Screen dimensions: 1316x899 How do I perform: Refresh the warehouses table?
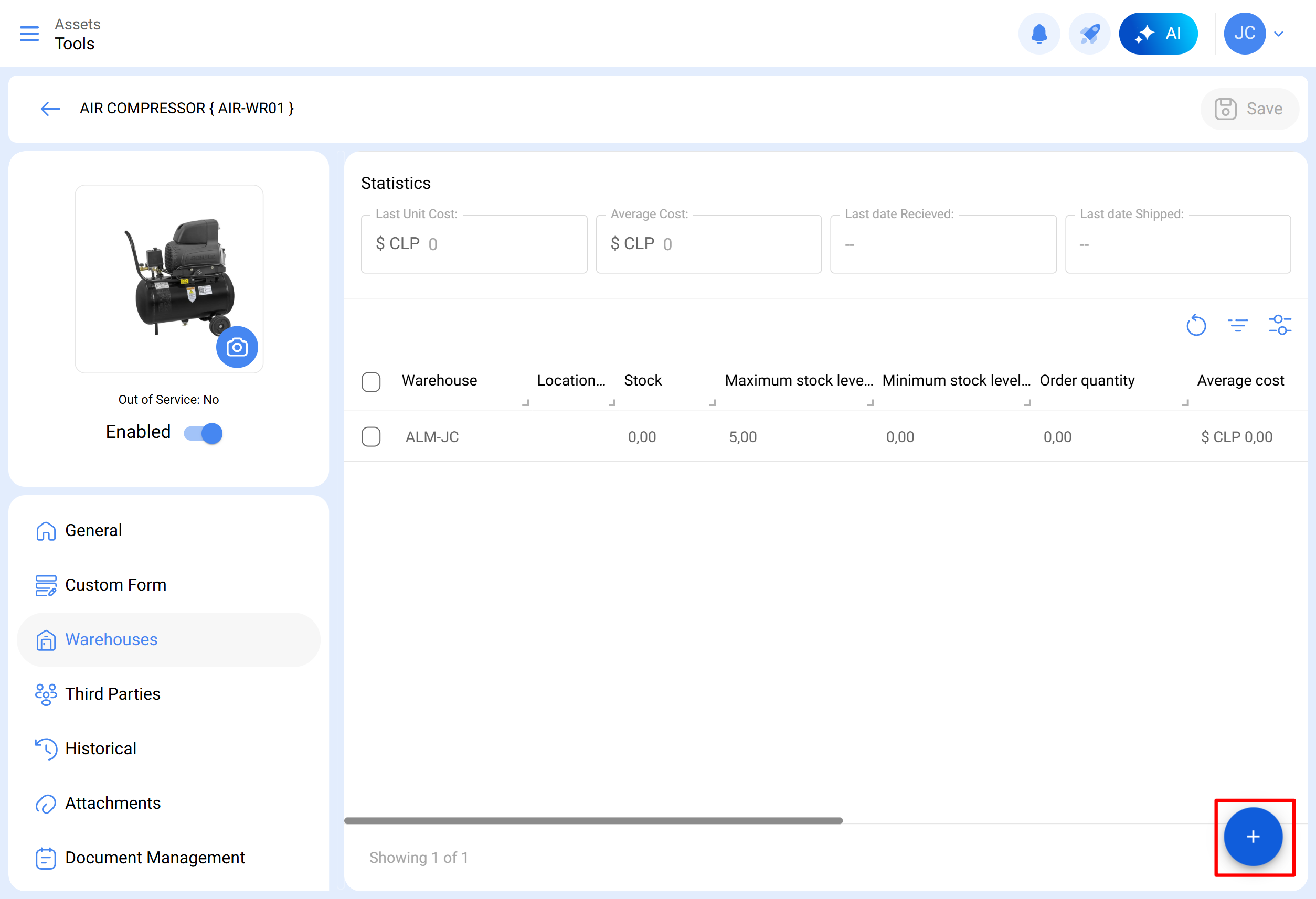click(1196, 325)
